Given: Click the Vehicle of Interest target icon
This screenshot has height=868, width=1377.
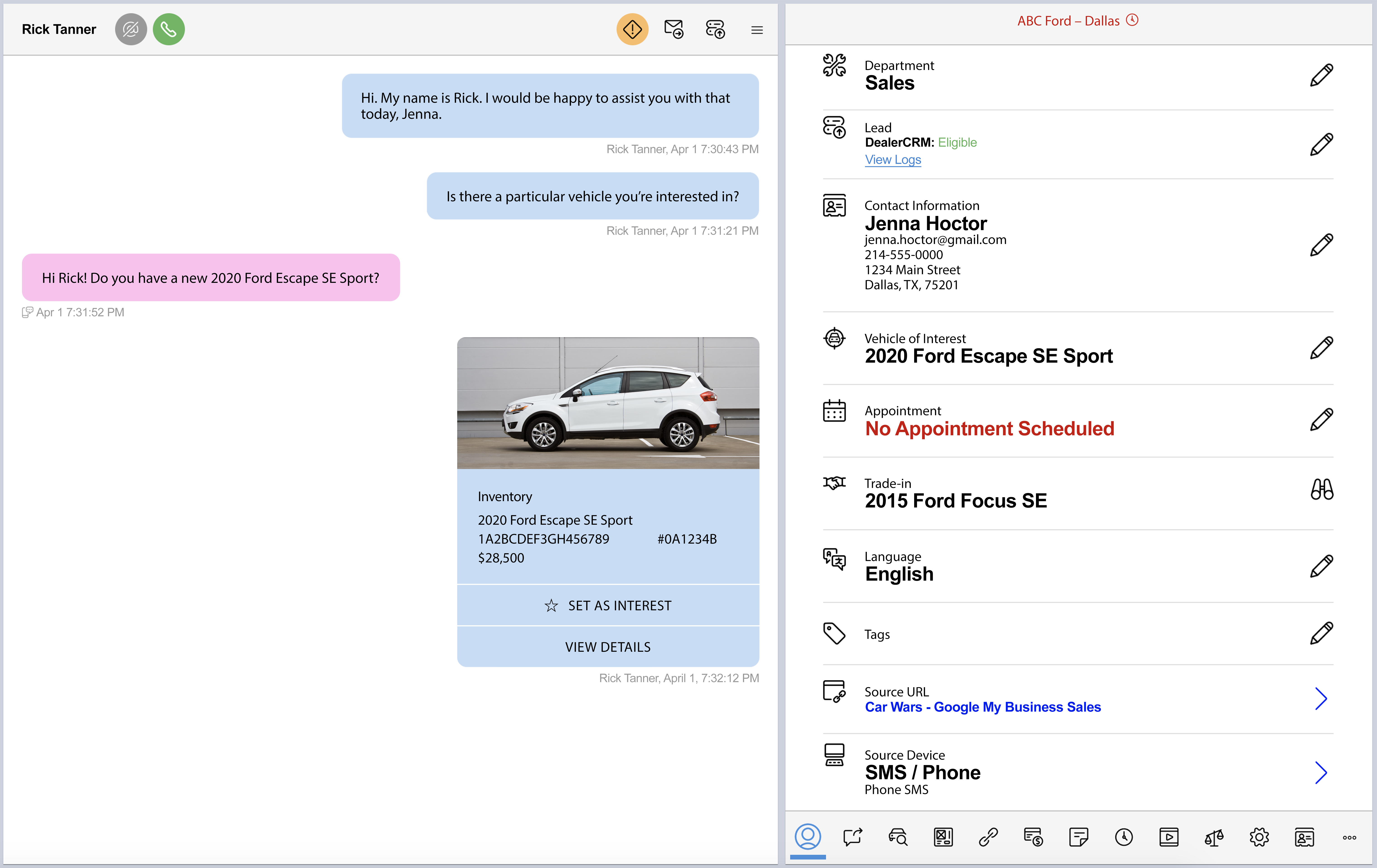Looking at the screenshot, I should pyautogui.click(x=834, y=339).
